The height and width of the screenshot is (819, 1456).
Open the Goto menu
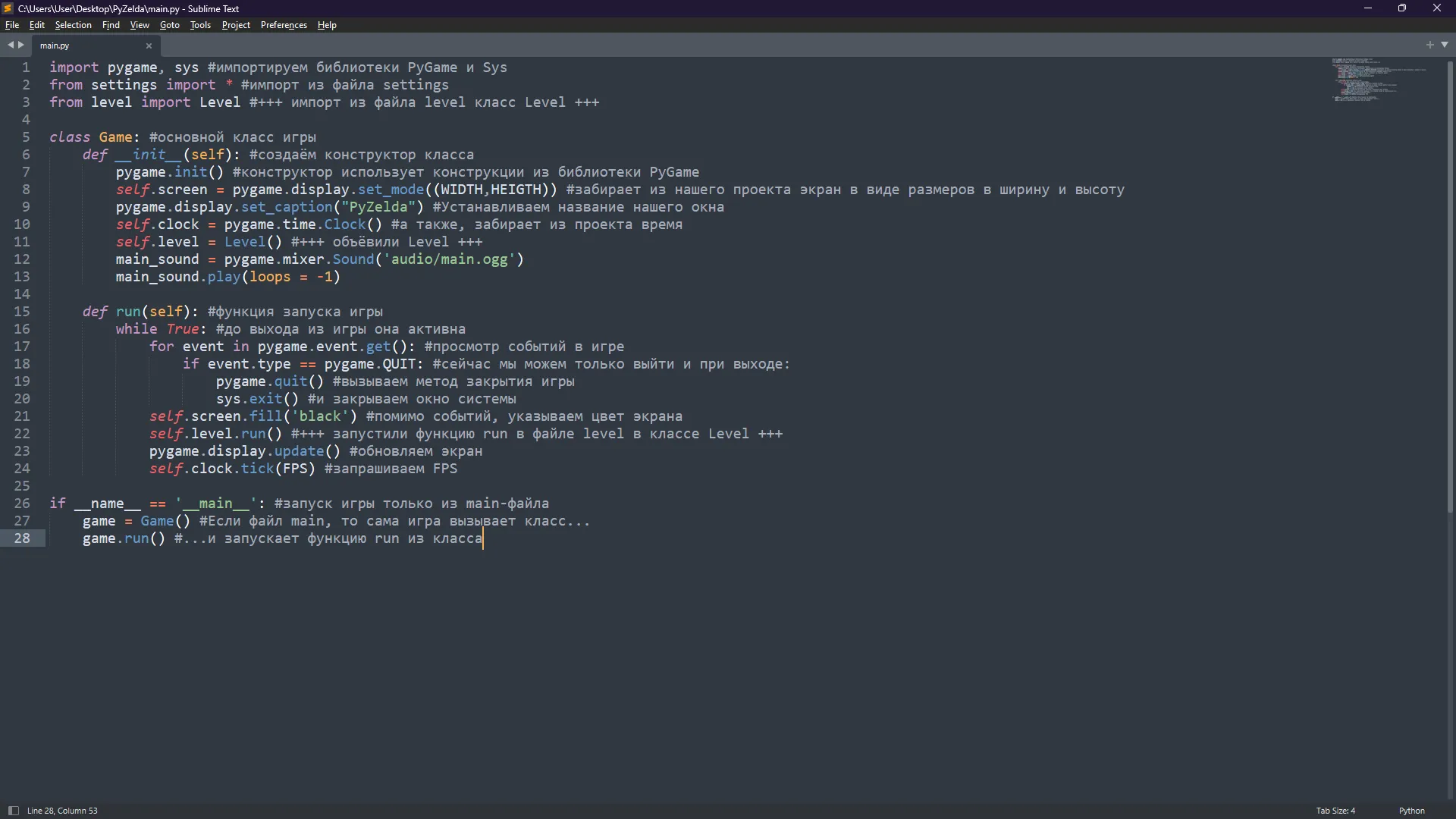tap(169, 25)
